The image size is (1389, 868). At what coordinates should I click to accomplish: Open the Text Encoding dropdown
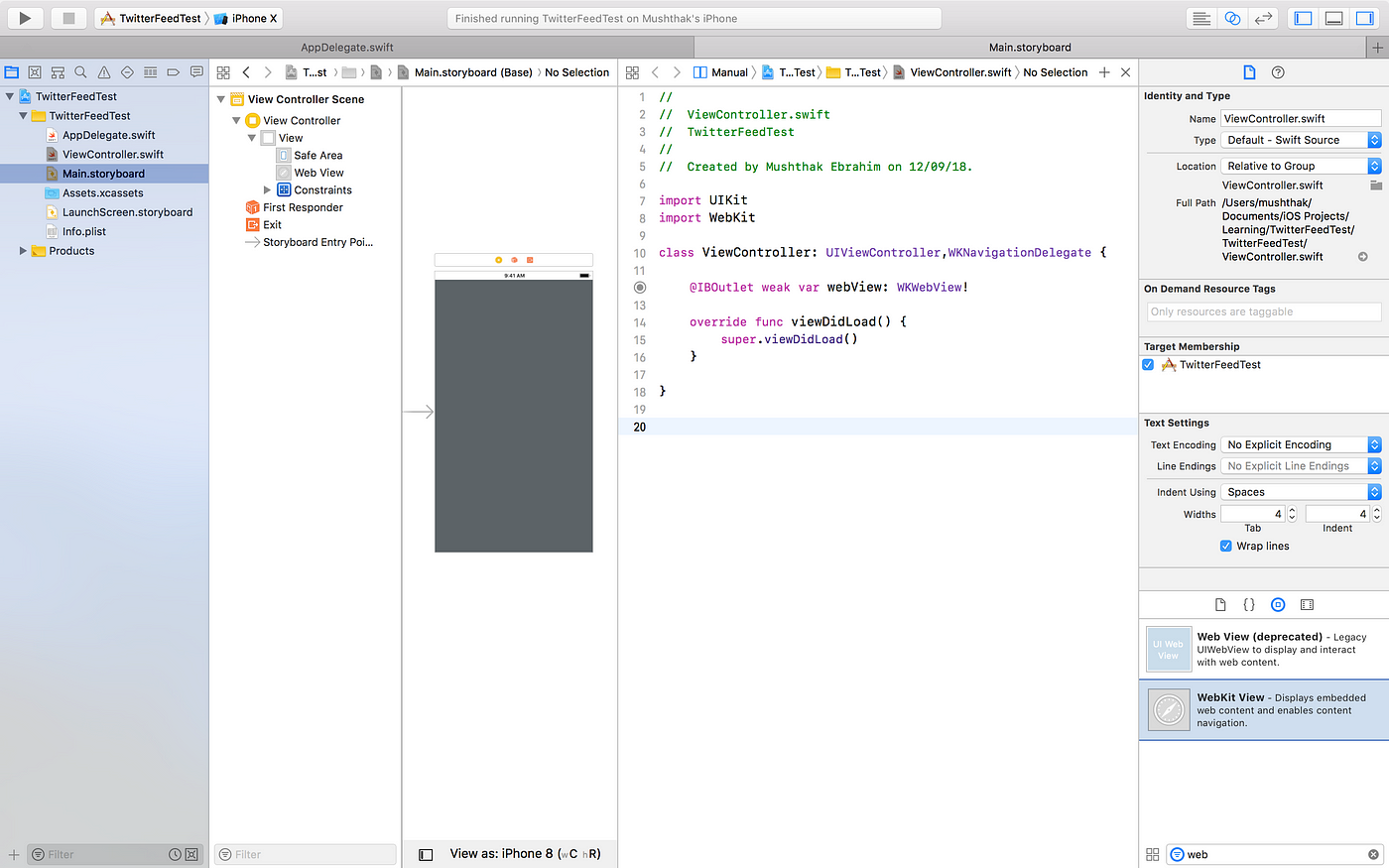coord(1301,444)
